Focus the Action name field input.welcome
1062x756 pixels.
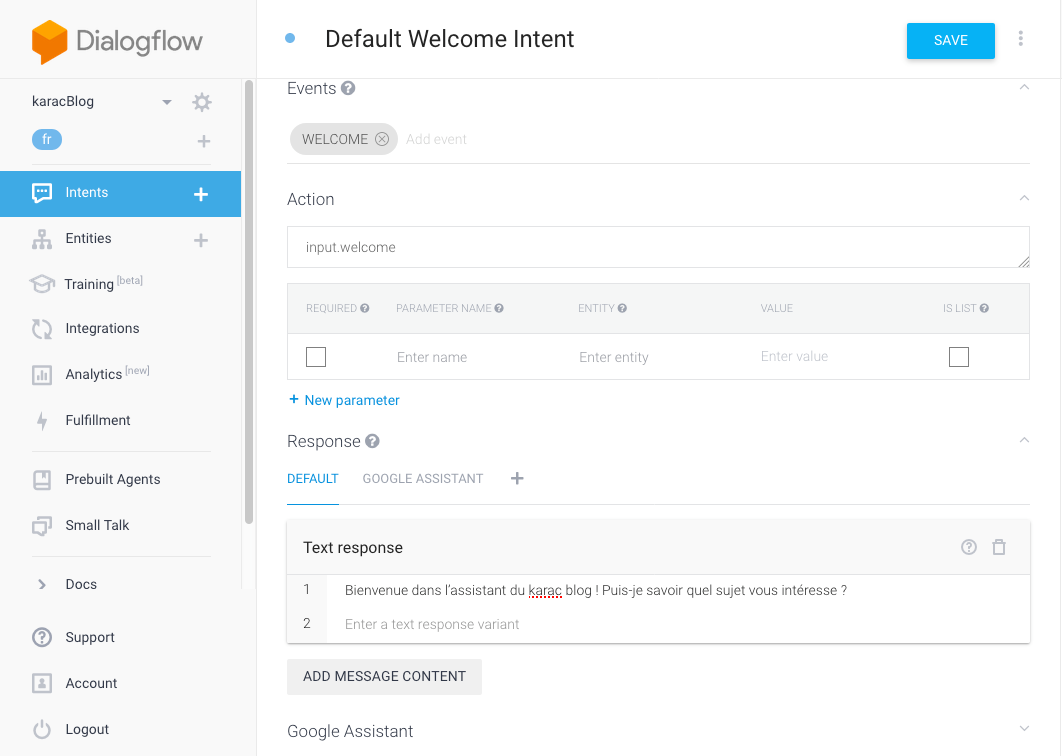(x=658, y=247)
